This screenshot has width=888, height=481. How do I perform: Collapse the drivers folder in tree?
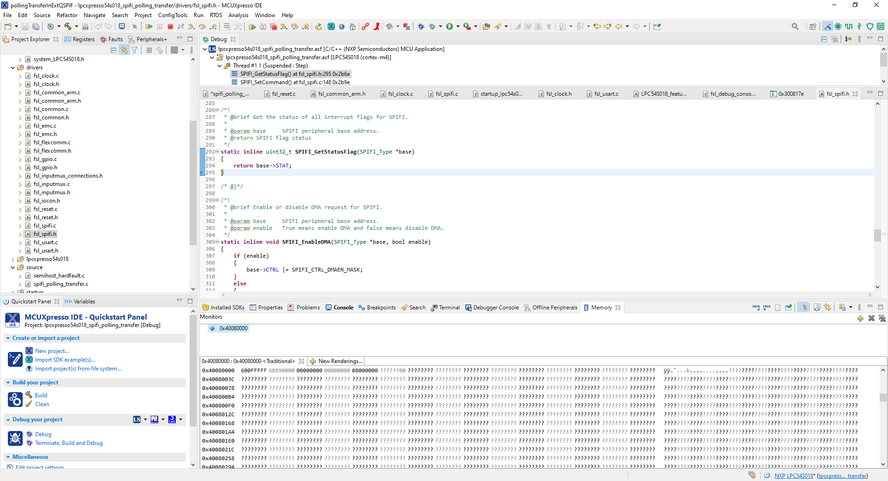(x=13, y=67)
